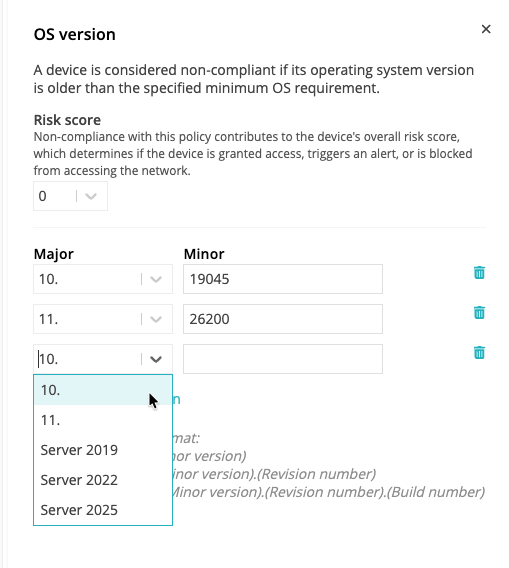This screenshot has width=509, height=568.
Task: Click the Risk score value 0
Action: [x=42, y=196]
